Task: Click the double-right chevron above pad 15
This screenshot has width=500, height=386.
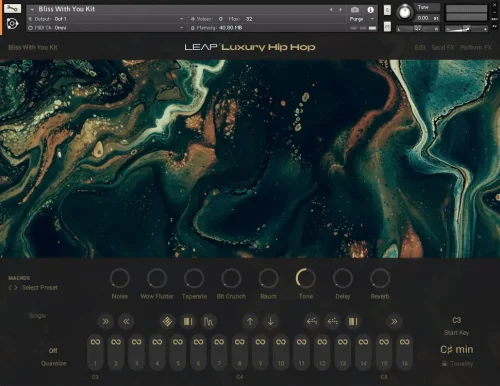Action: click(x=394, y=321)
